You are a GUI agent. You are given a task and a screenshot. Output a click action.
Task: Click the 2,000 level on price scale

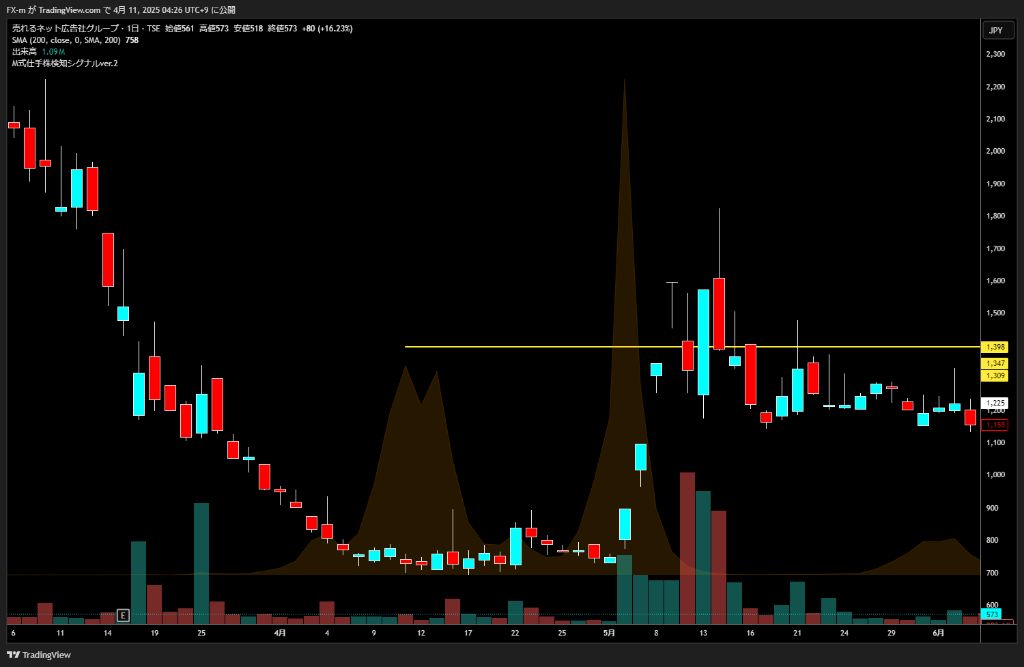[995, 151]
